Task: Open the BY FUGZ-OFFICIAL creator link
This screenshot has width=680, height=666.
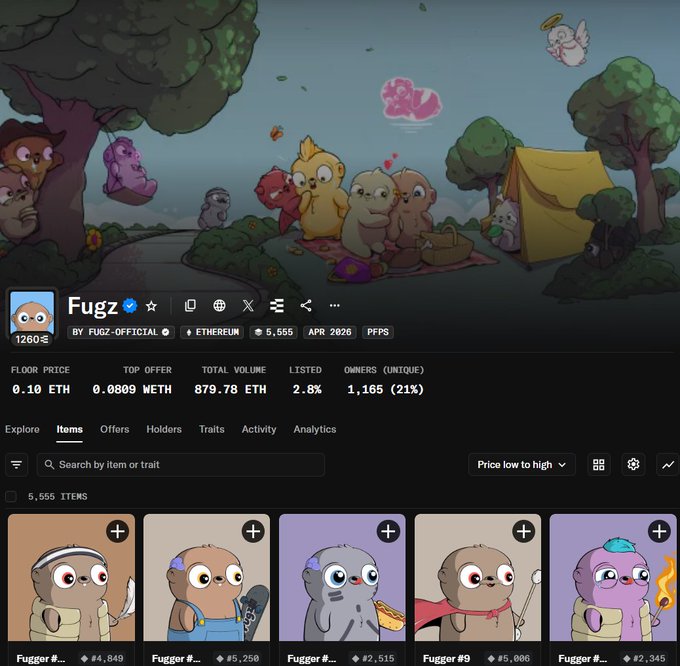Action: (x=121, y=332)
